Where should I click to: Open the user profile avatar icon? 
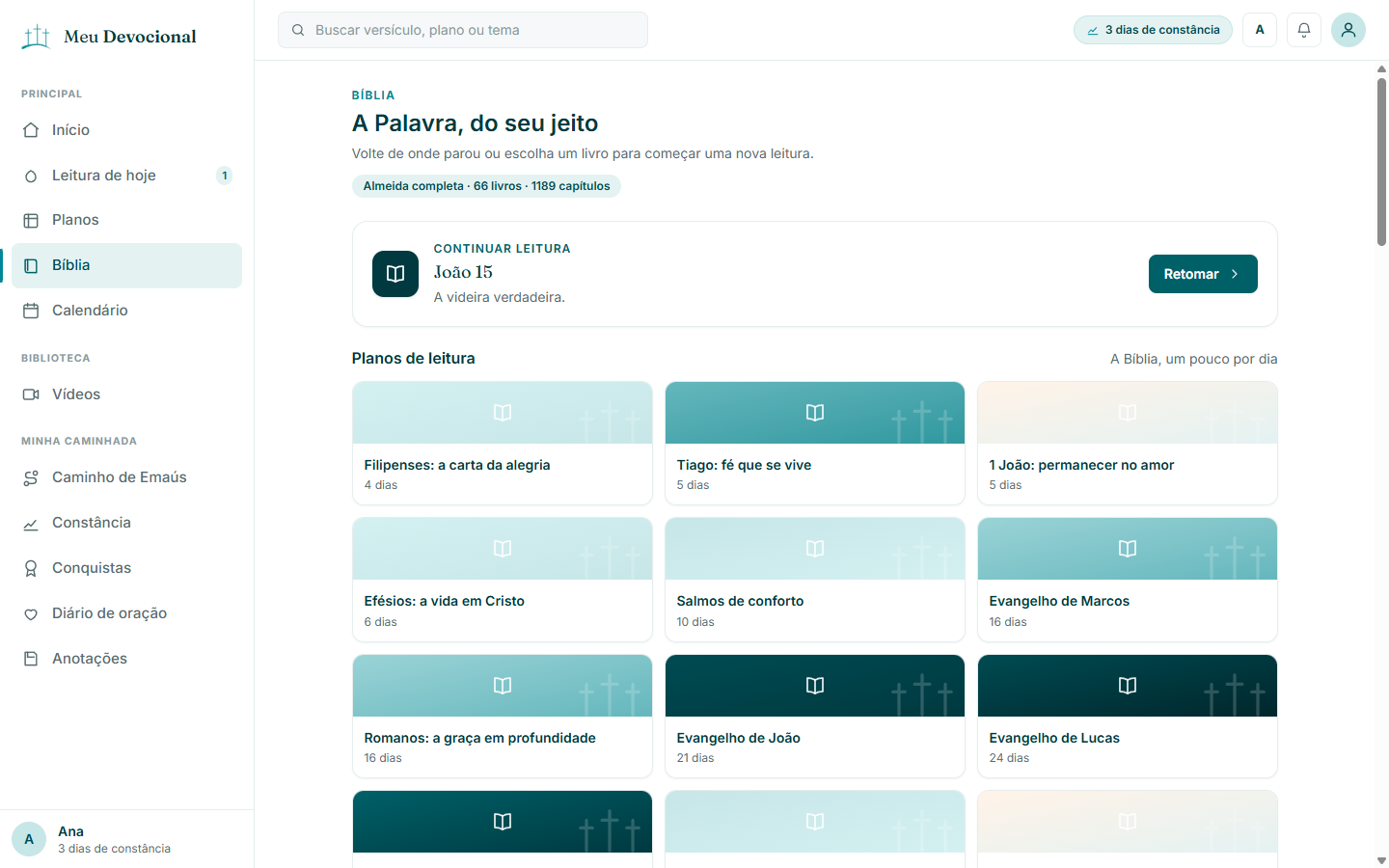point(1348,30)
